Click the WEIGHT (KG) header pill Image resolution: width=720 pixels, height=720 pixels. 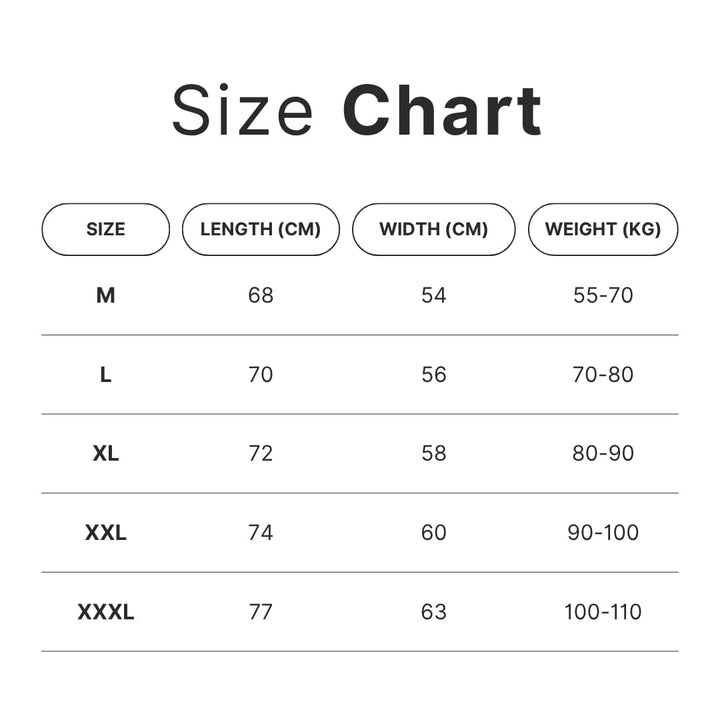click(x=602, y=229)
